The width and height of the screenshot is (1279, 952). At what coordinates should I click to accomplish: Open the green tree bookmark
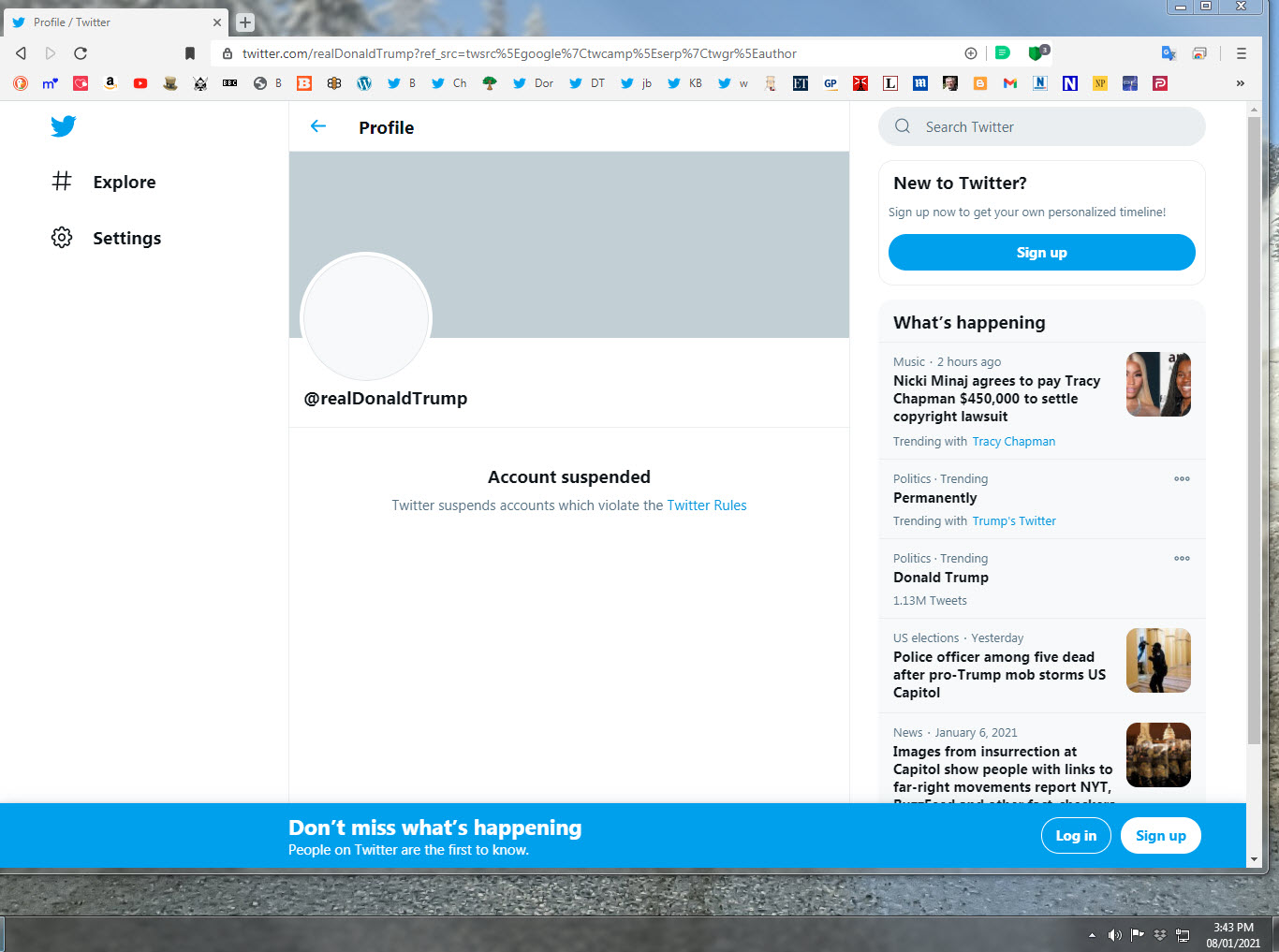pyautogui.click(x=490, y=83)
